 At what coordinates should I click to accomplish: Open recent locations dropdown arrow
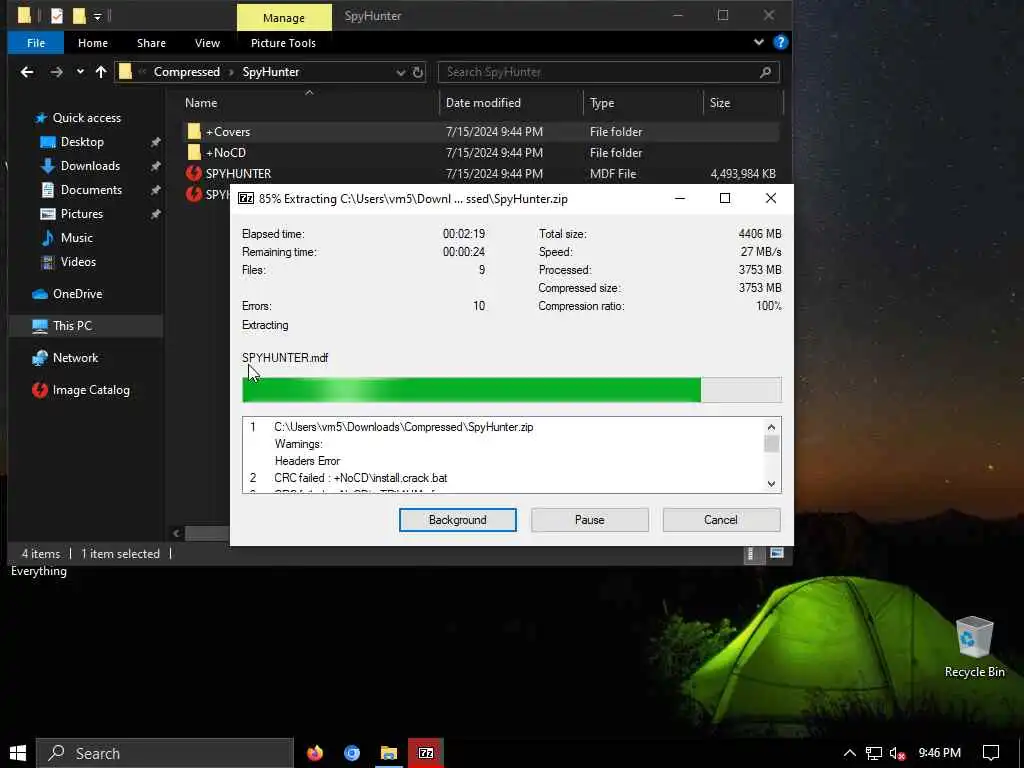[80, 72]
